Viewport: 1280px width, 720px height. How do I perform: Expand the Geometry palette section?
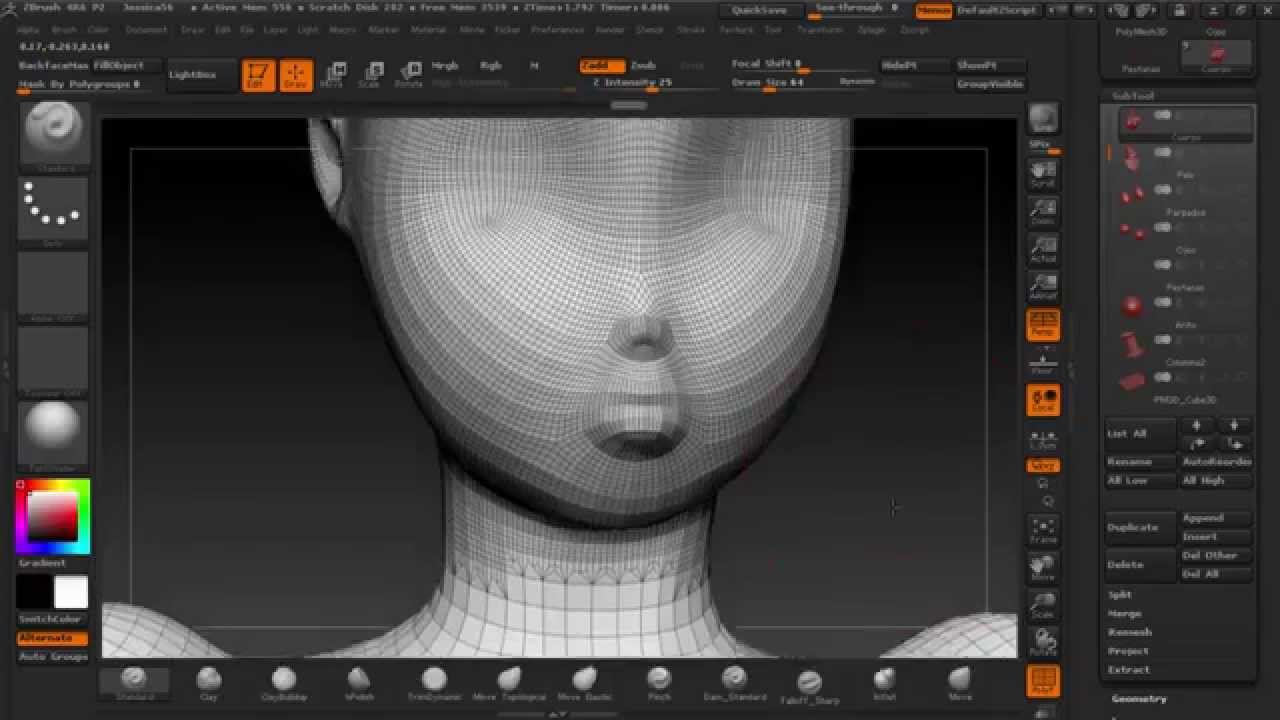[x=1139, y=699]
